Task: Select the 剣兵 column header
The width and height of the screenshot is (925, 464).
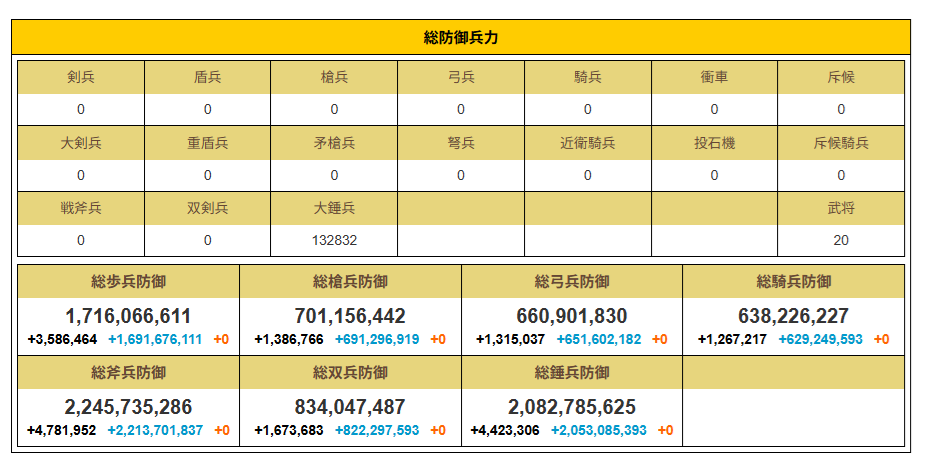Action: pyautogui.click(x=81, y=77)
